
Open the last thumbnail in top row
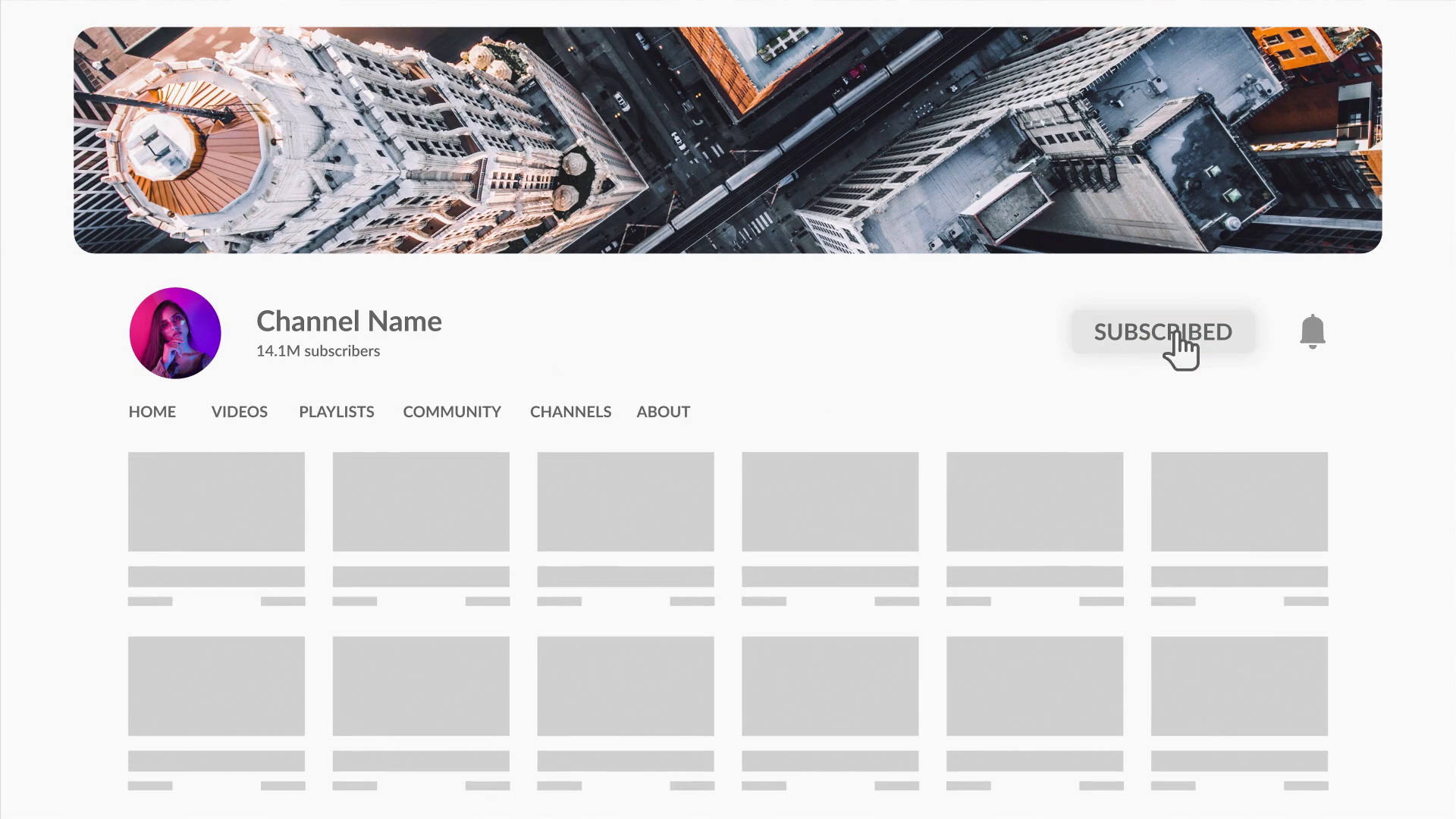[1239, 501]
